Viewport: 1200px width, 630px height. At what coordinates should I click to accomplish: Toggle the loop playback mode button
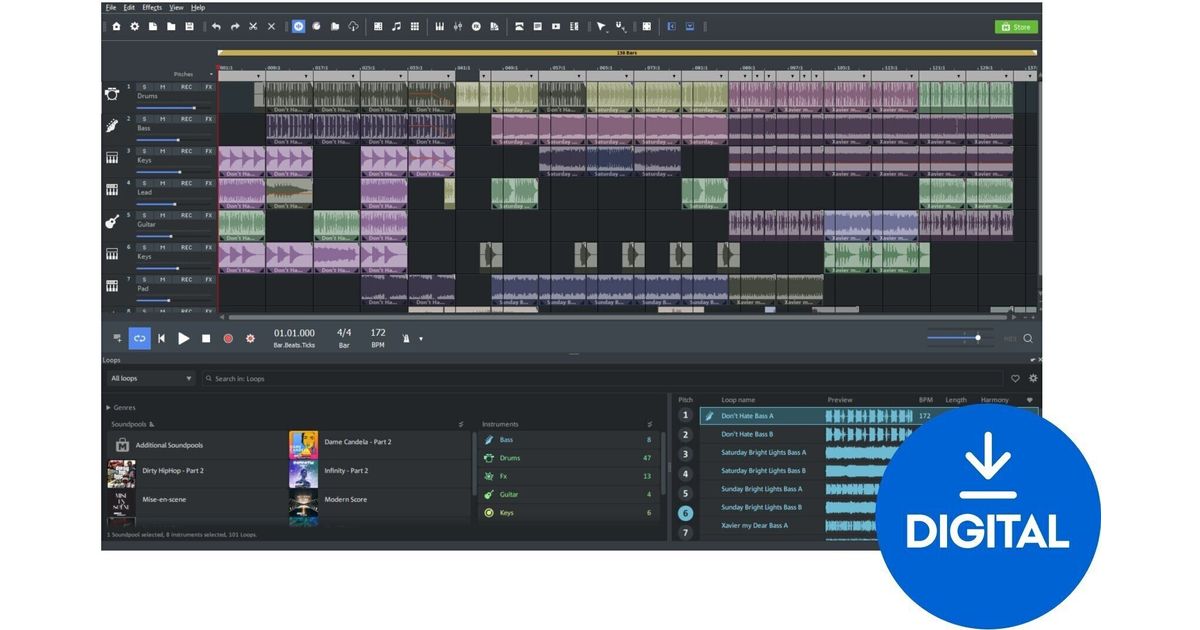[x=139, y=339]
